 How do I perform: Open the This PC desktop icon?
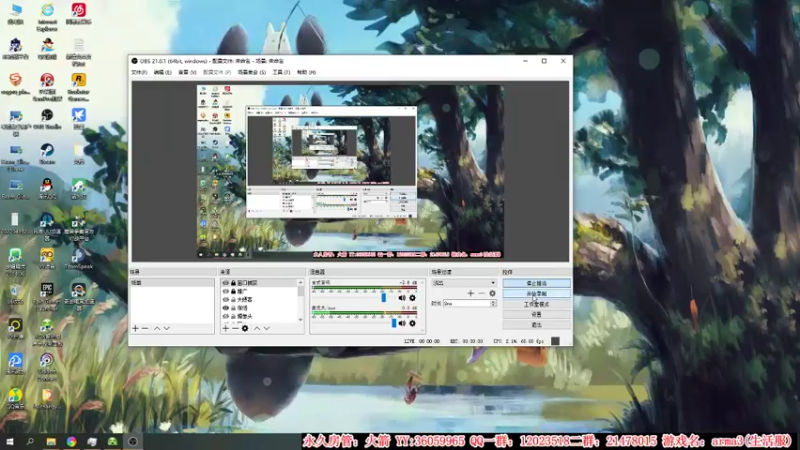pos(15,13)
